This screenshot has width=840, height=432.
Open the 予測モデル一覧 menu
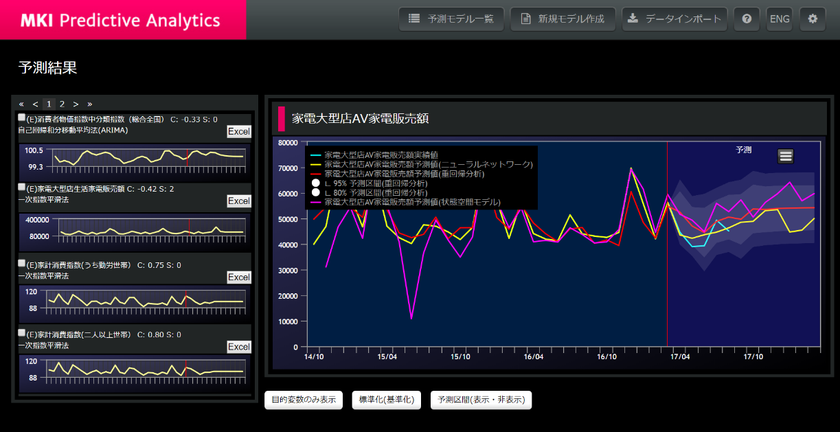(452, 19)
